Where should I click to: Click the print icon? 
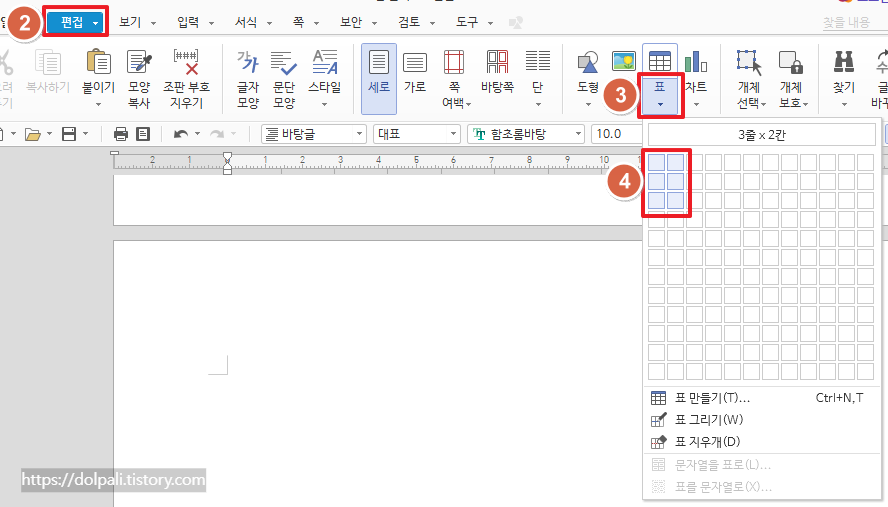(121, 134)
